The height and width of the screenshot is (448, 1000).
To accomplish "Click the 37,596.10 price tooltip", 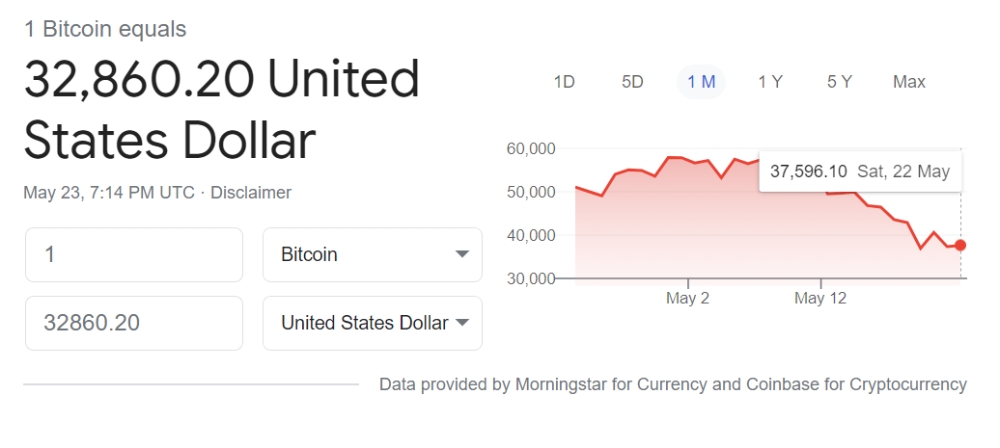I will point(860,171).
